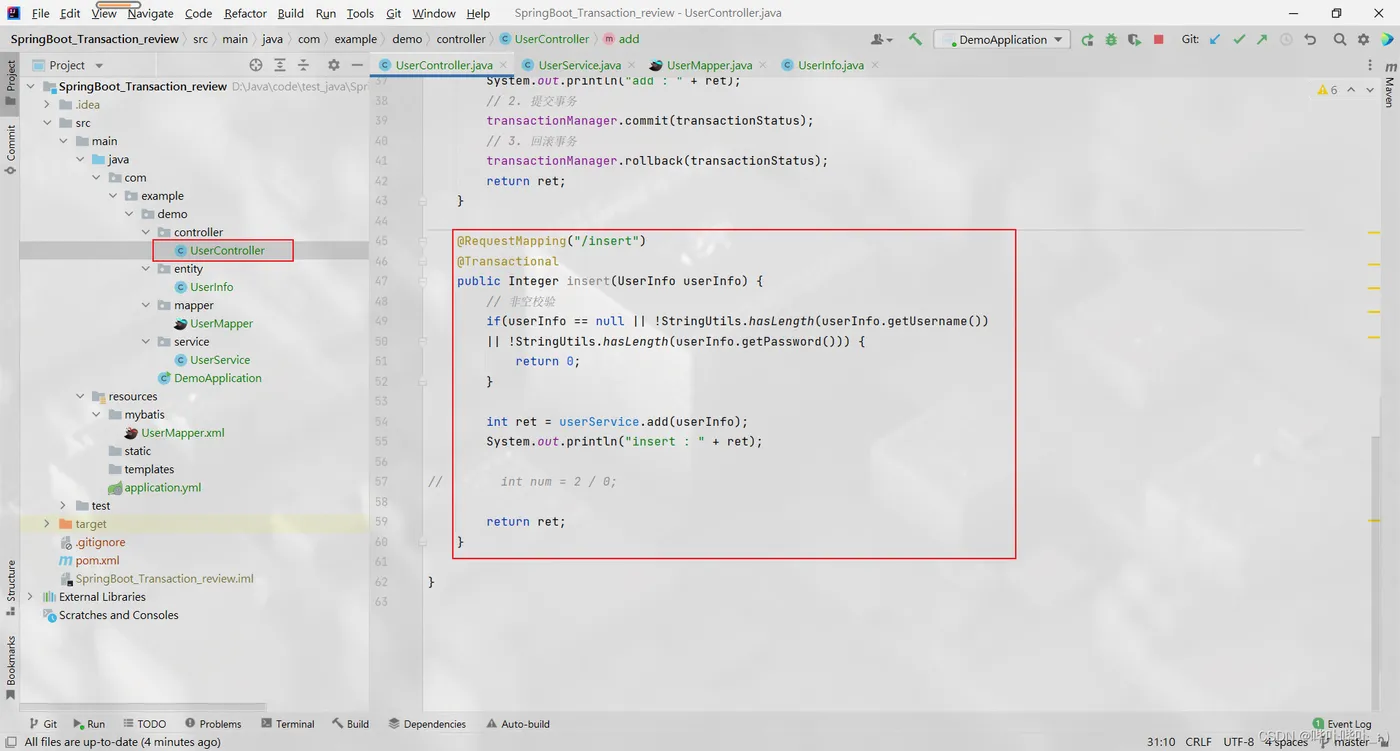Open IDE settings gear in main toolbar

[1363, 39]
